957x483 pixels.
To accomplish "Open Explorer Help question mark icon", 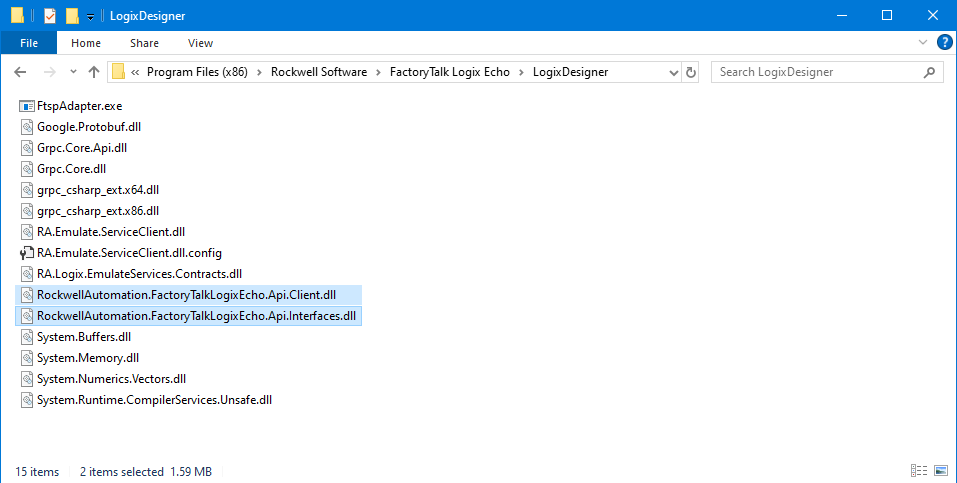I will coord(944,43).
